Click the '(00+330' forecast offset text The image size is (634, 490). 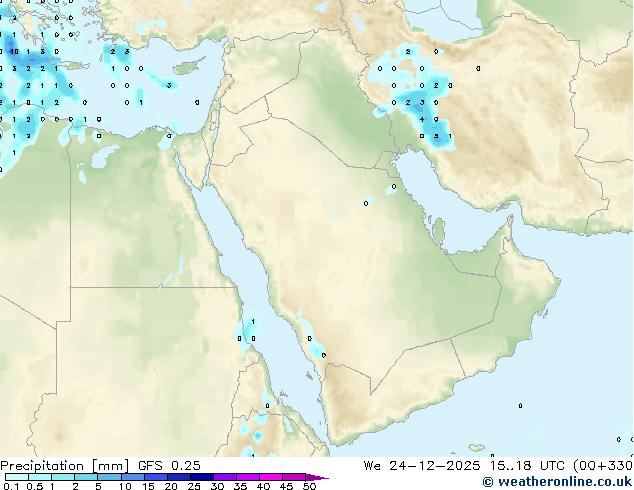603,466
